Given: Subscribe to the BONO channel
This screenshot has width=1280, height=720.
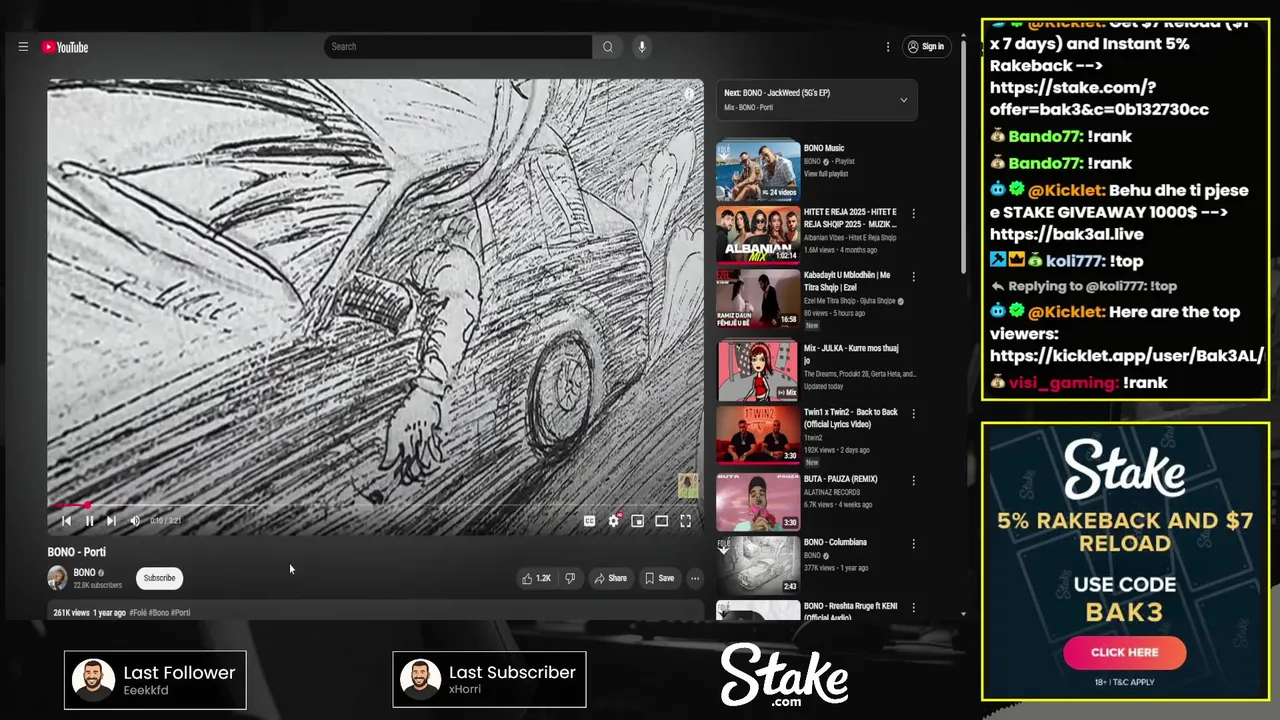Looking at the screenshot, I should pos(159,578).
